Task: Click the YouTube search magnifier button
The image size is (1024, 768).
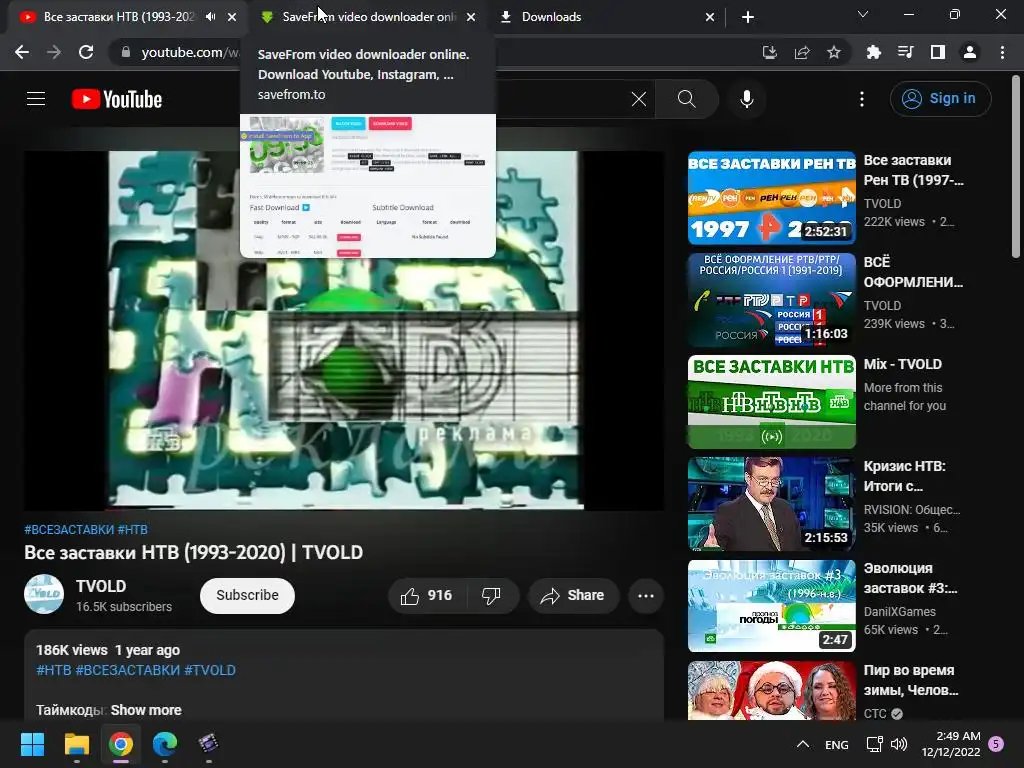Action: (x=686, y=99)
